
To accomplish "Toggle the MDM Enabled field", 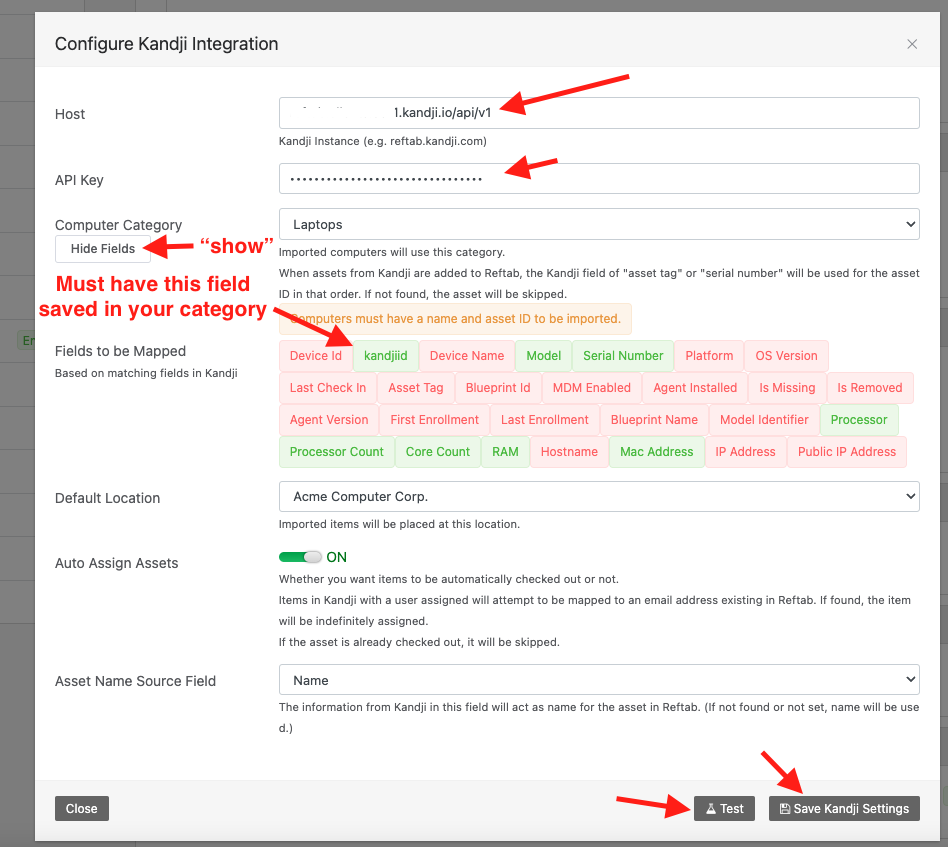I will 591,387.
